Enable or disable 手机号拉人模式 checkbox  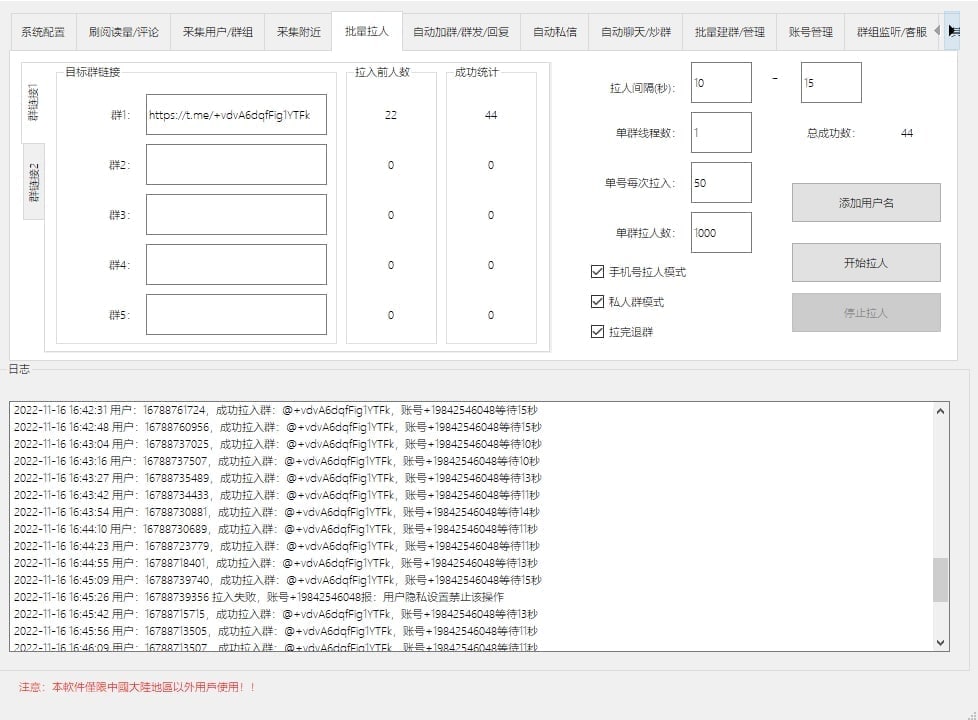pyautogui.click(x=598, y=271)
